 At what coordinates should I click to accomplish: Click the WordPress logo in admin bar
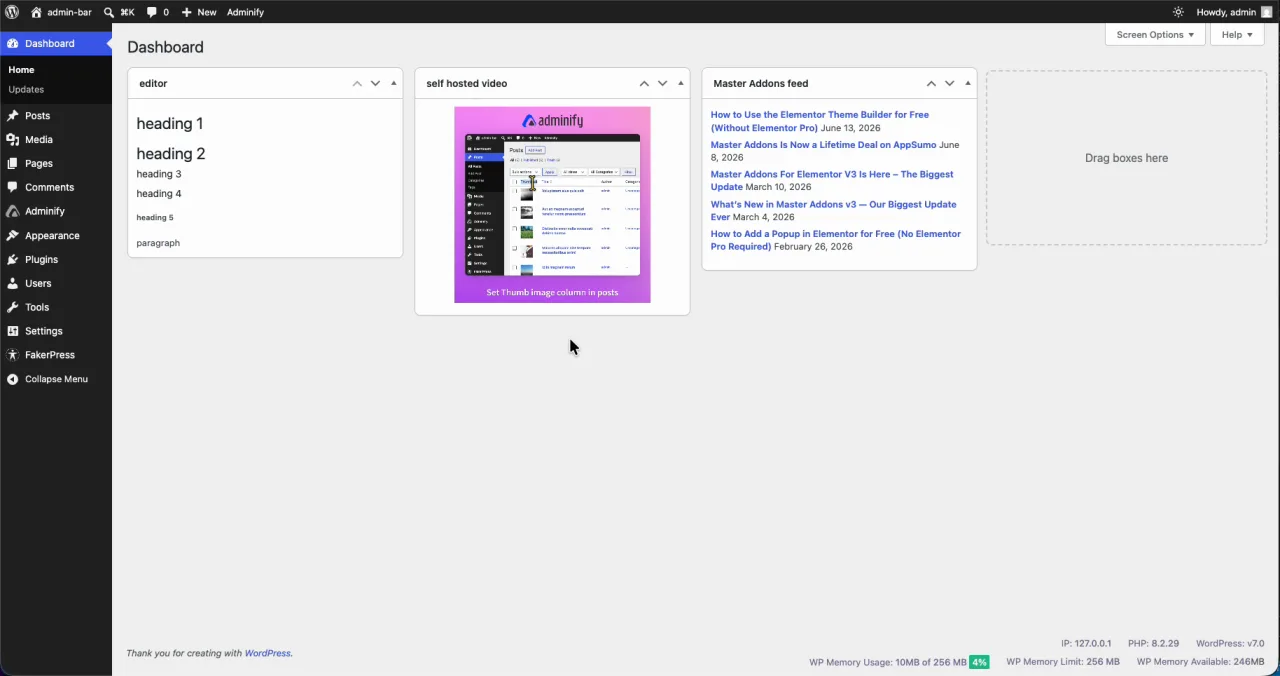click(12, 12)
